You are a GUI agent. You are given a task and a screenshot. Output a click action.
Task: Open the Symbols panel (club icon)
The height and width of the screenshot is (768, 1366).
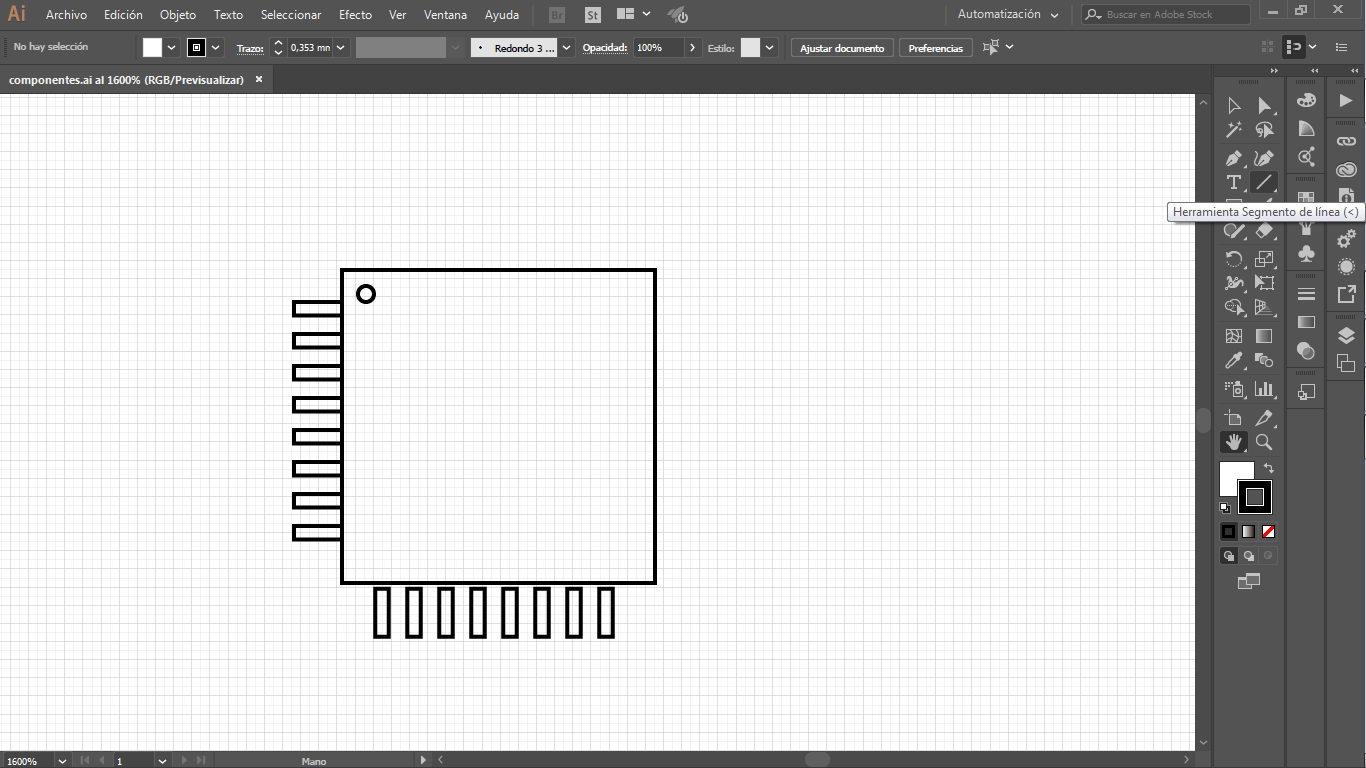(1306, 254)
